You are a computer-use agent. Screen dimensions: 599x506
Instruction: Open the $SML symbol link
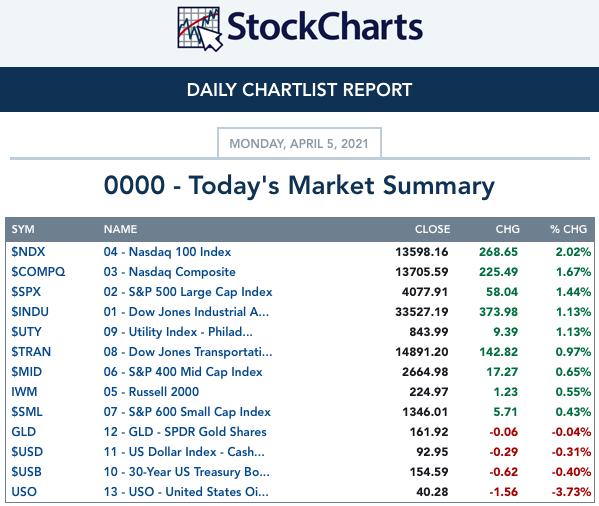(x=27, y=412)
